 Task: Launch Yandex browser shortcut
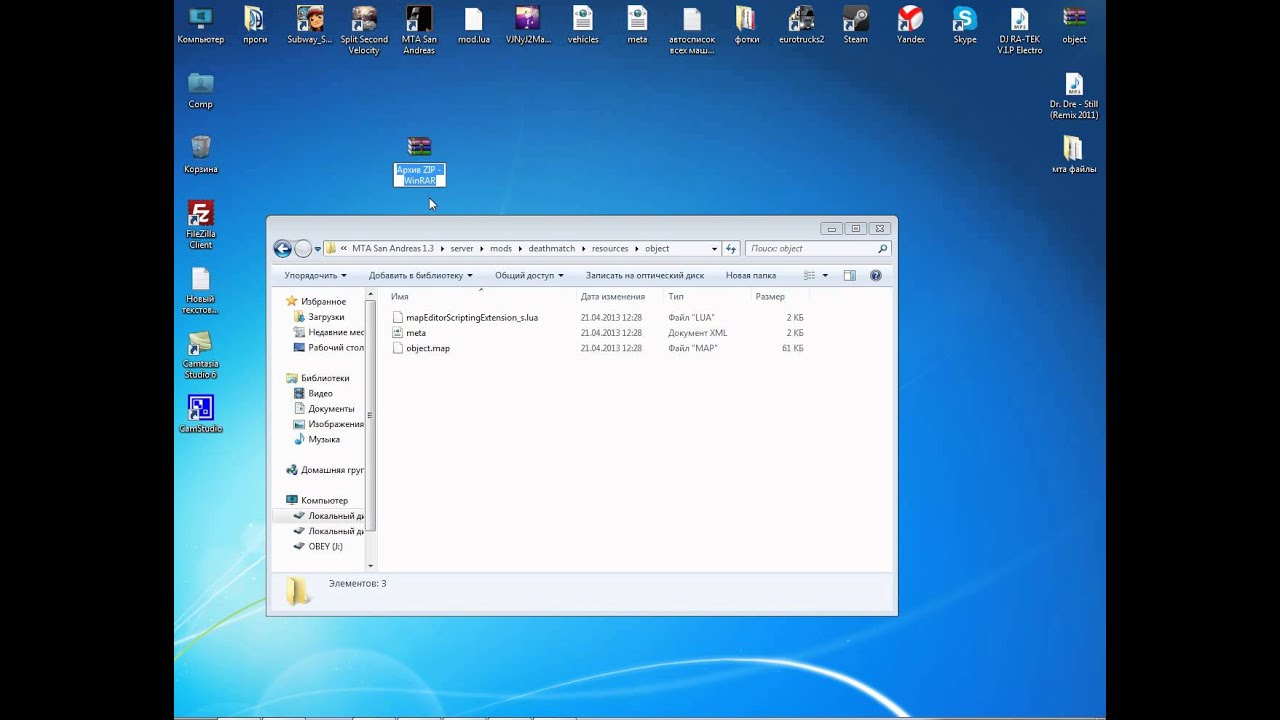click(910, 26)
